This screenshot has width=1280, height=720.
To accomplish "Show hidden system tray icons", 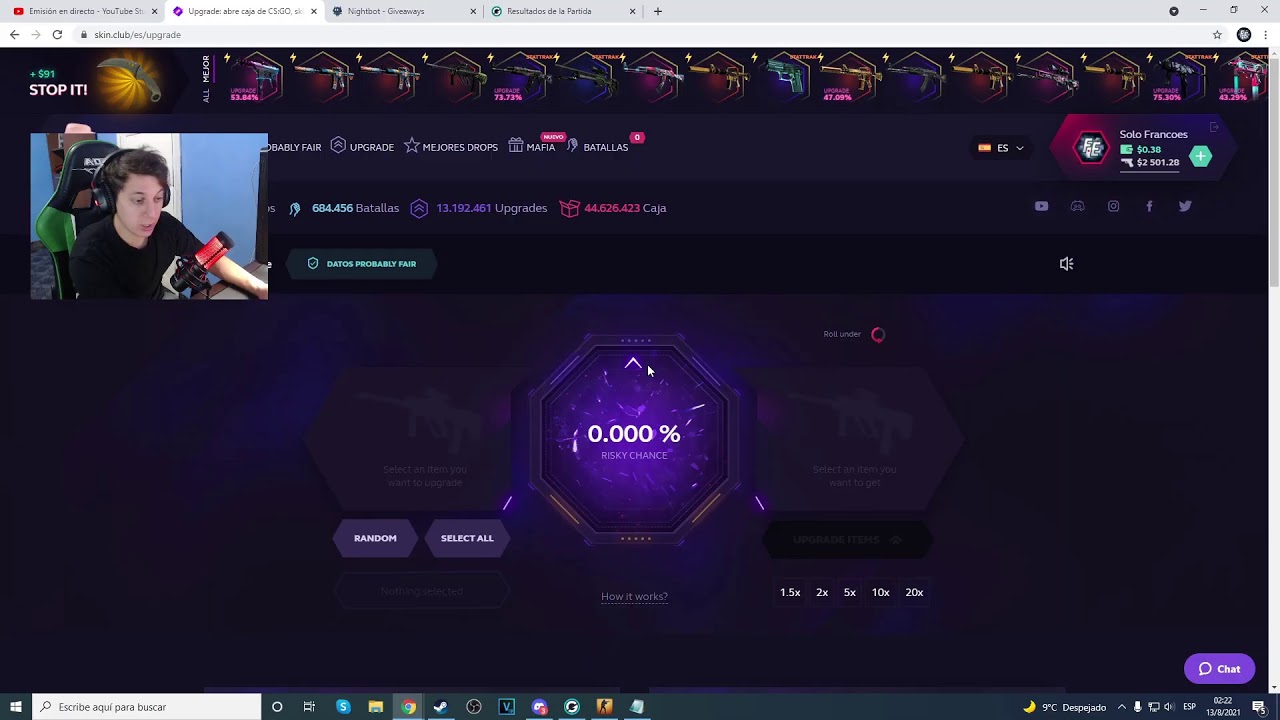I will [1121, 707].
